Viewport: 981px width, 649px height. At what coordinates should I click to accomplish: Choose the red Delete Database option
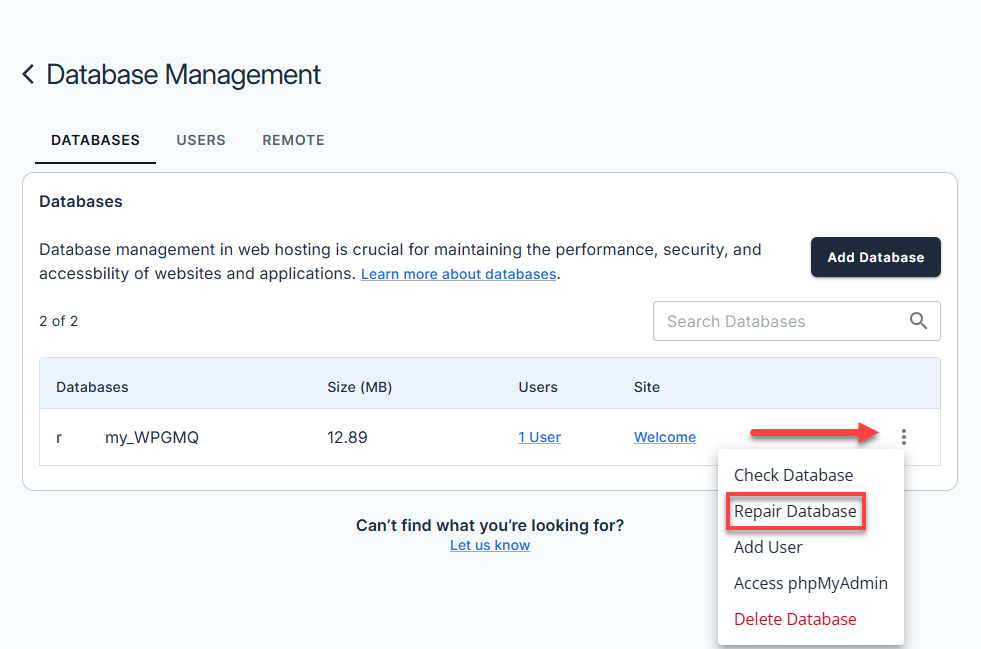(795, 619)
